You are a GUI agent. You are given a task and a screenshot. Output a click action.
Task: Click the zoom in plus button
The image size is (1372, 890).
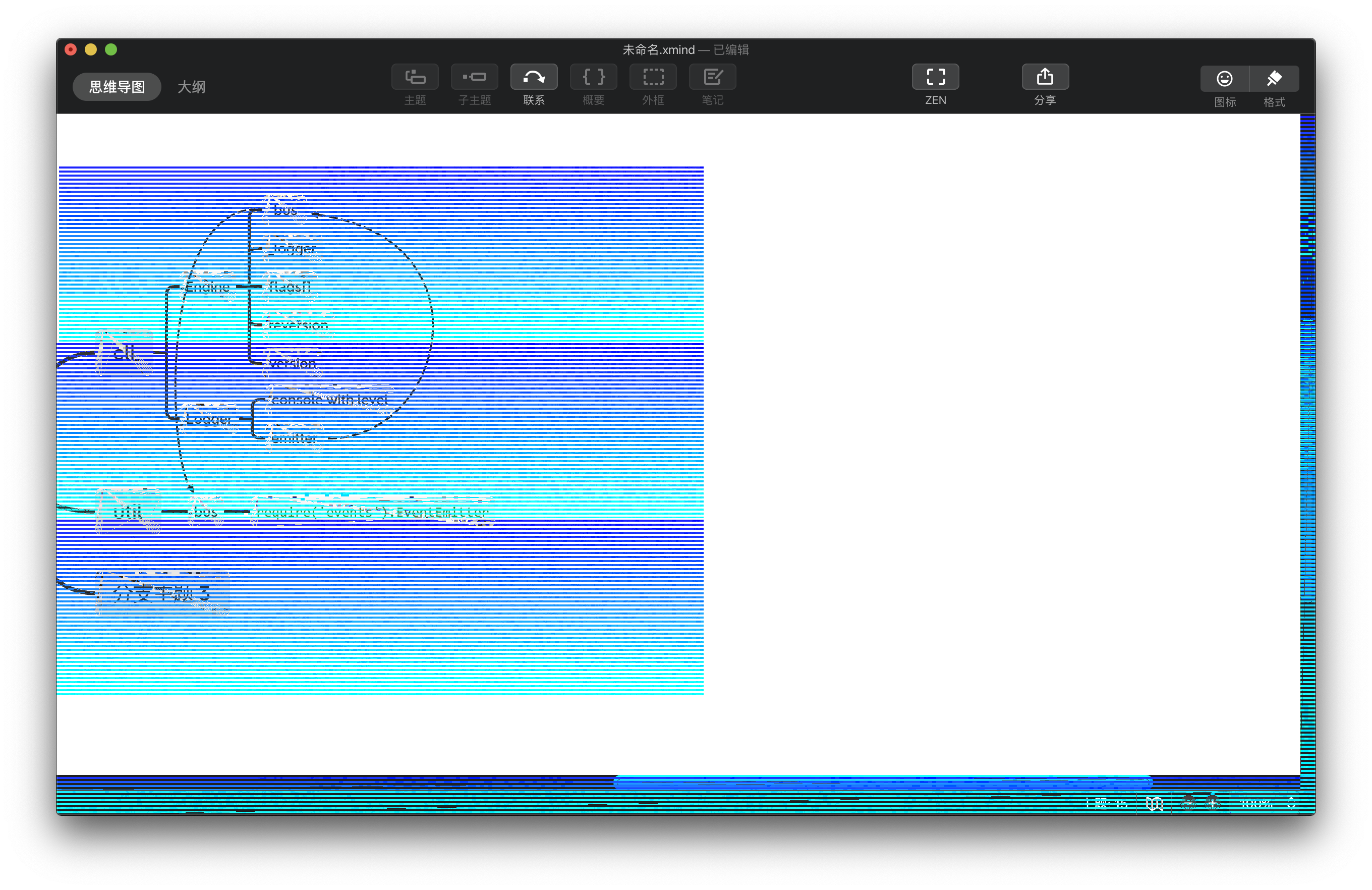[x=1212, y=803]
